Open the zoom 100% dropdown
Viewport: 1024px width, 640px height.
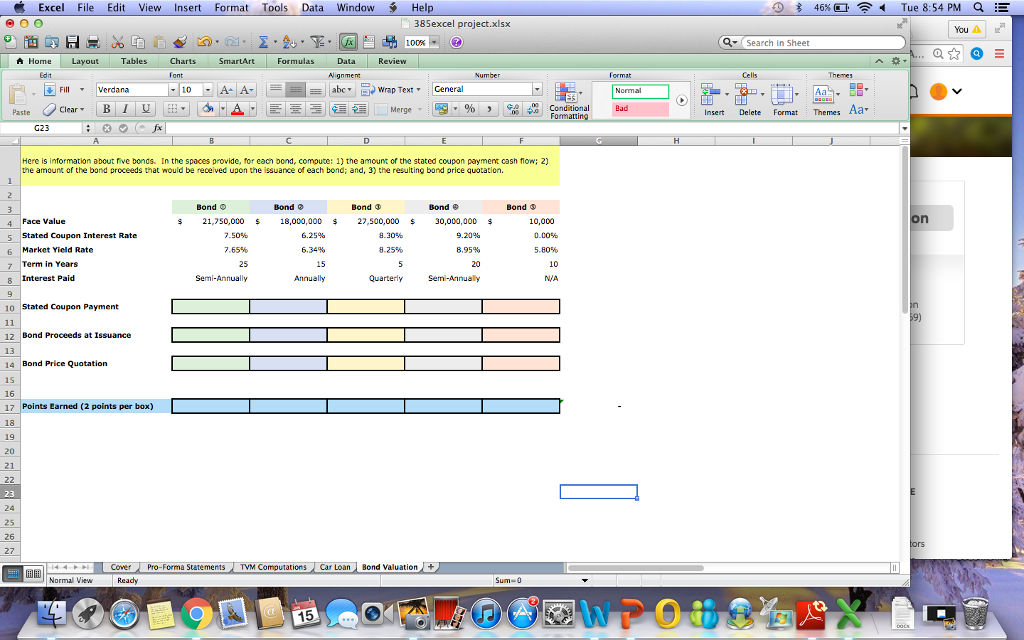coord(434,42)
